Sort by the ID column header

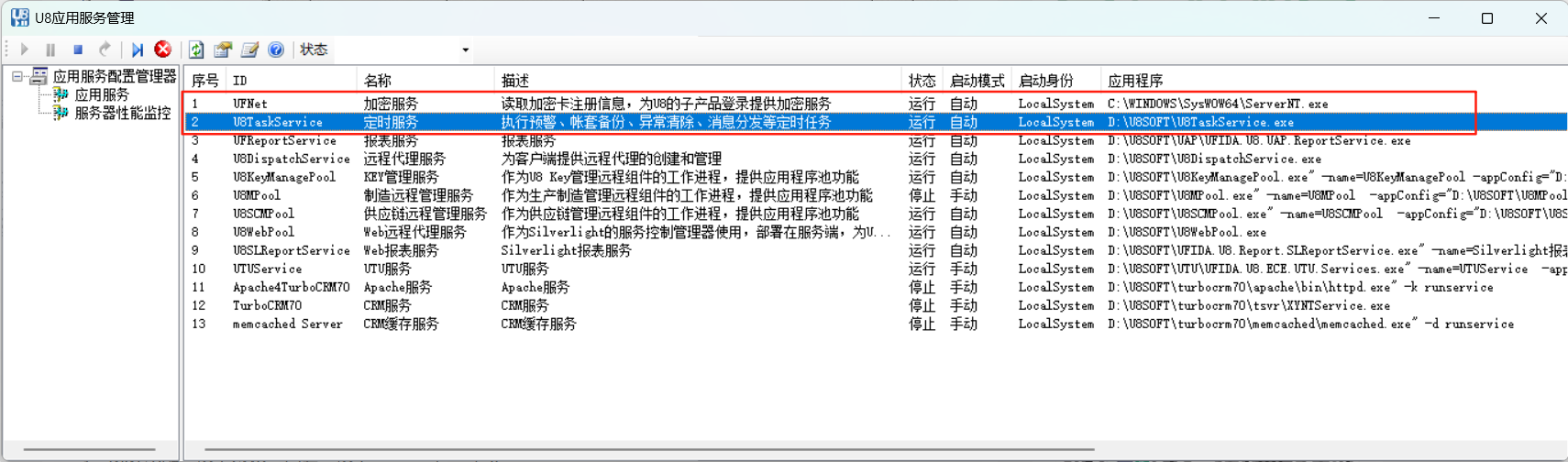292,81
